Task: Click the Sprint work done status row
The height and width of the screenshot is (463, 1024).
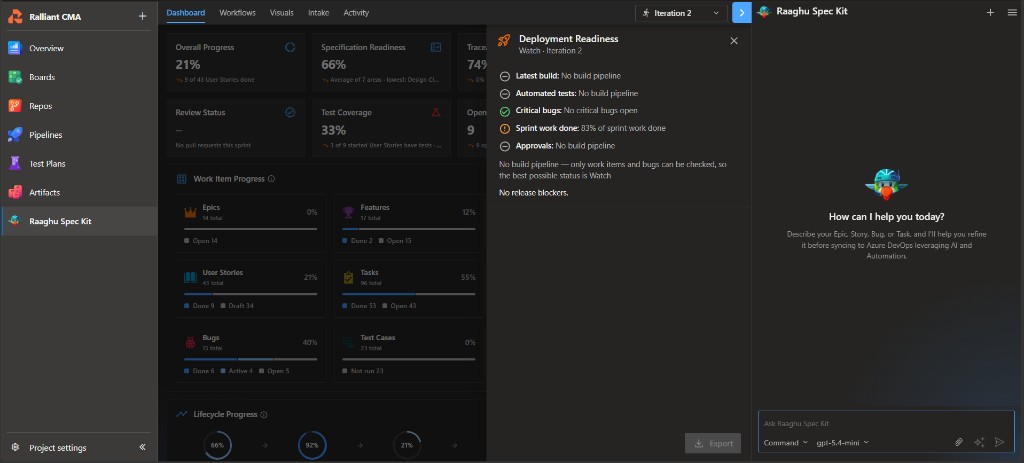Action: [583, 129]
